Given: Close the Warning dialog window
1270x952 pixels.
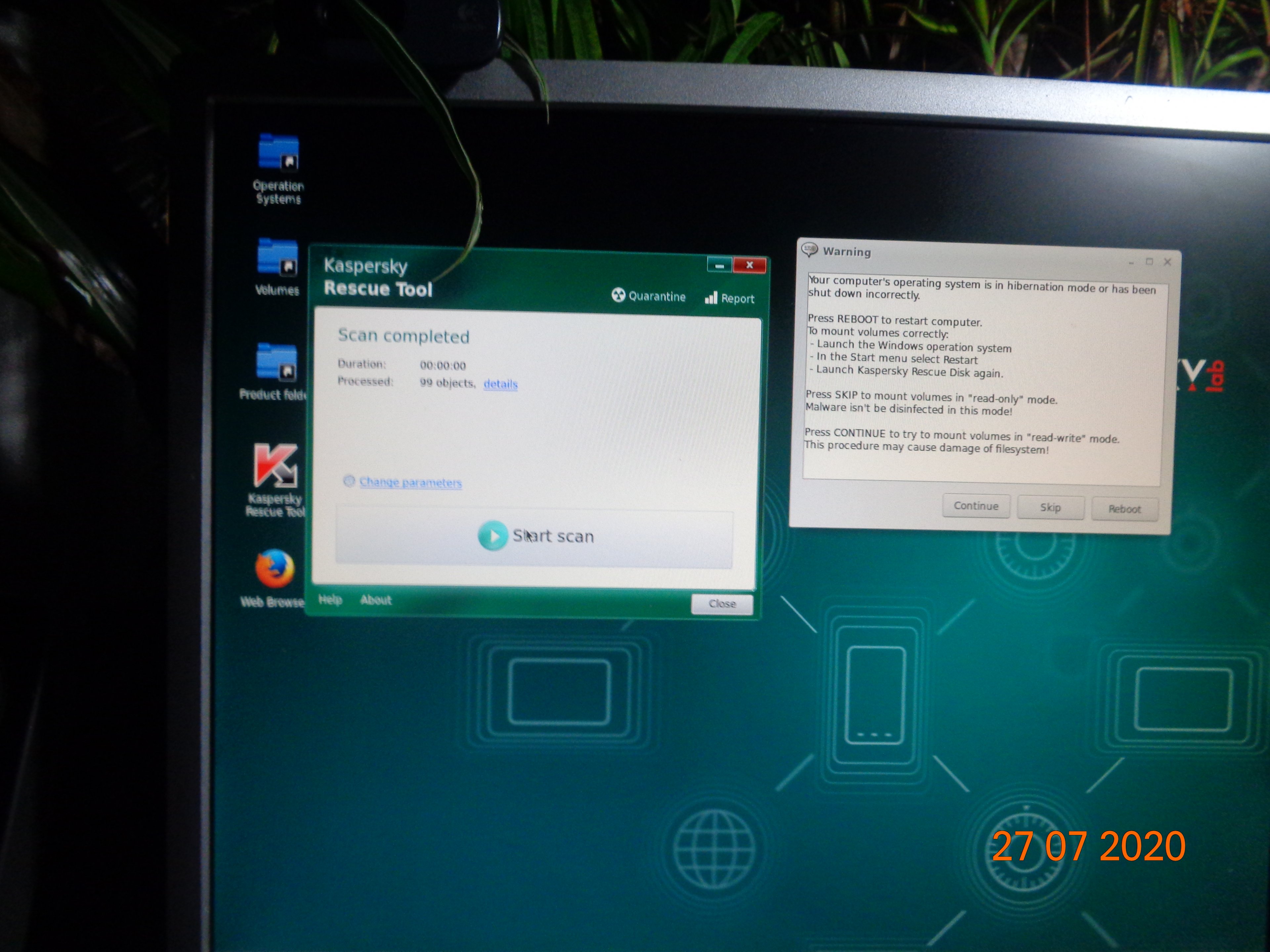Looking at the screenshot, I should coord(1167,262).
